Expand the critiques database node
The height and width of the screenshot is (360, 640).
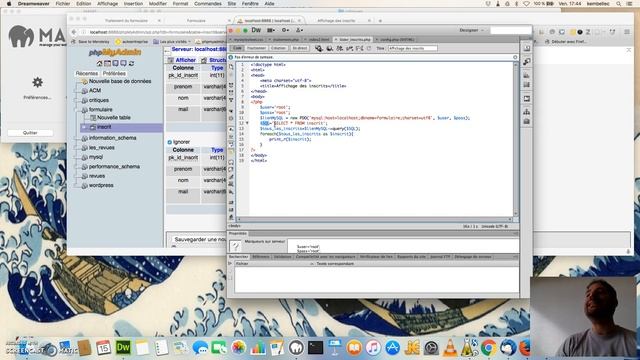(77, 100)
